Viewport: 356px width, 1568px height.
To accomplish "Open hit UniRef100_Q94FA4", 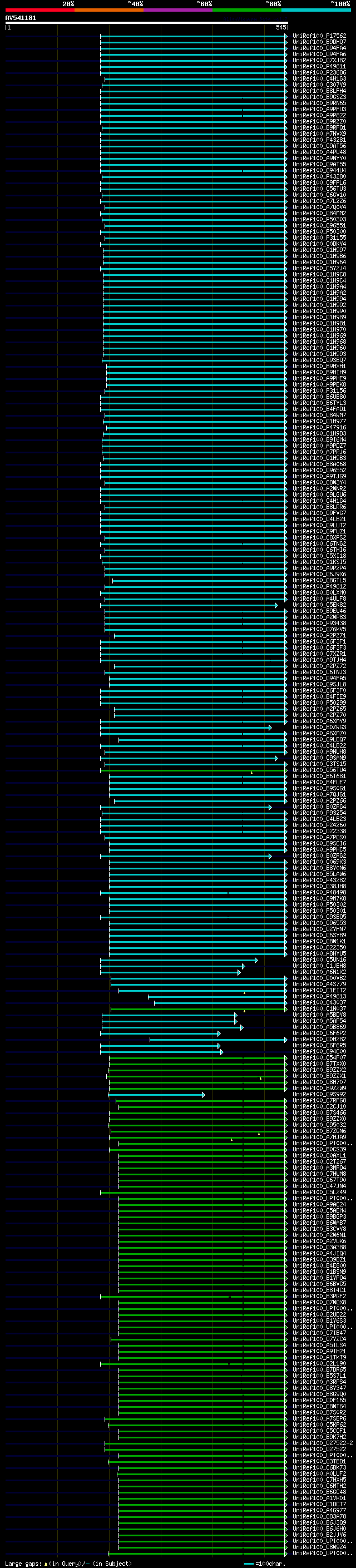I will pyautogui.click(x=319, y=48).
